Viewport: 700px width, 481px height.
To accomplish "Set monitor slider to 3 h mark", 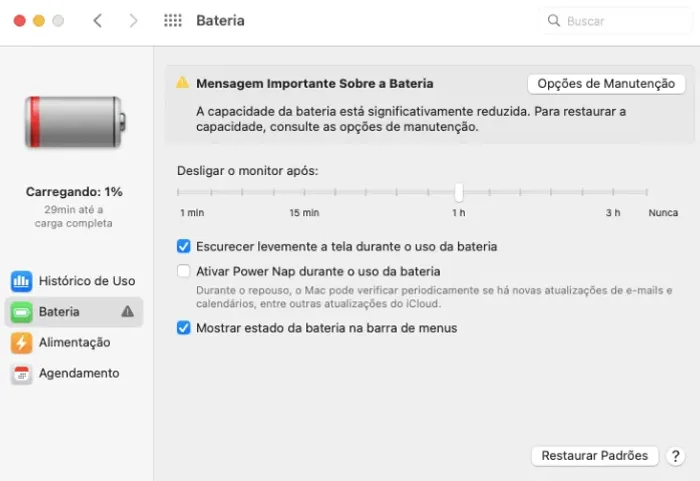I will tap(613, 192).
